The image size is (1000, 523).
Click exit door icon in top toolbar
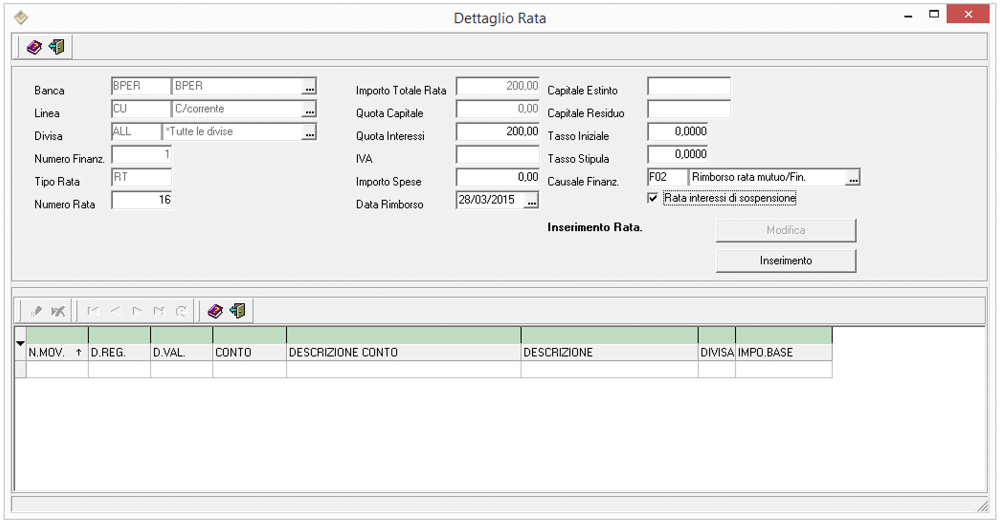[56, 47]
